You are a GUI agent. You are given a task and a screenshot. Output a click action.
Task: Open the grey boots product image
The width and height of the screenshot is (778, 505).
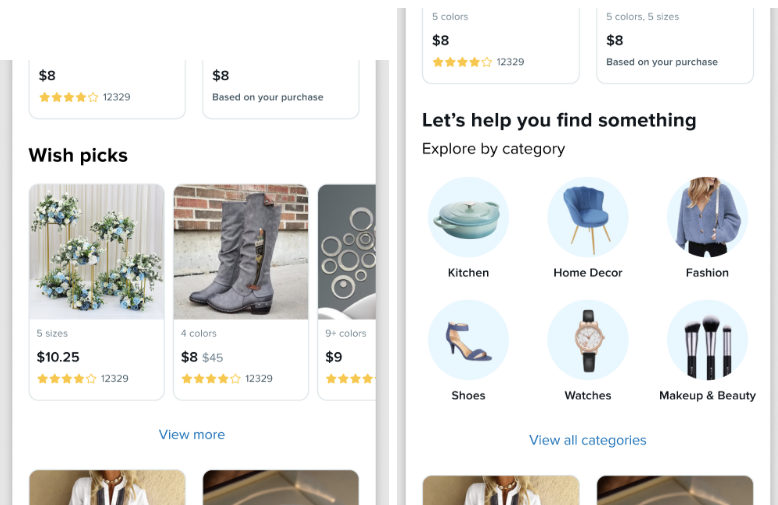[241, 252]
